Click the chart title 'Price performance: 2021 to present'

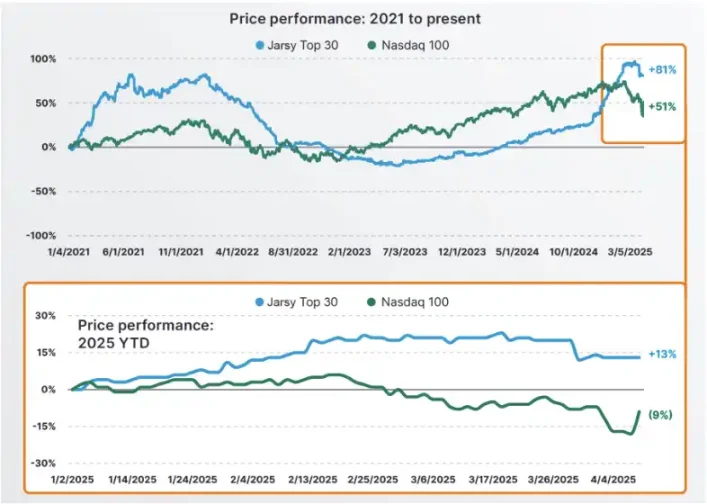point(355,19)
